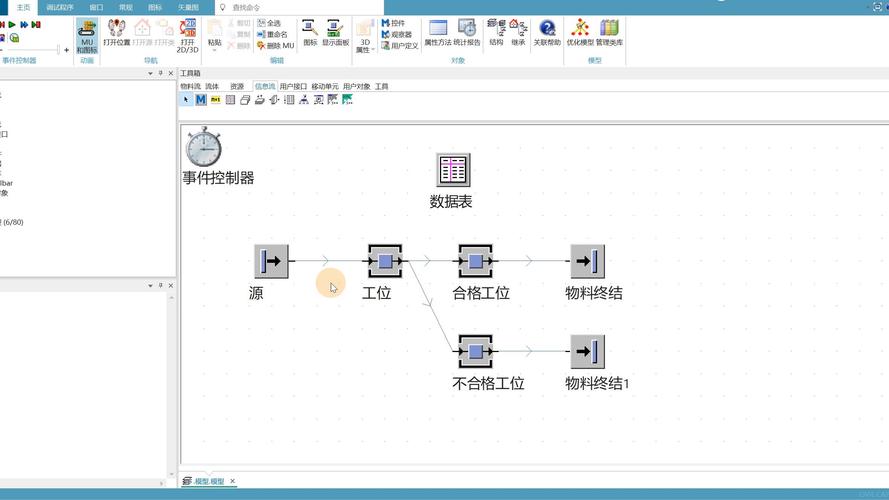Image resolution: width=889 pixels, height=500 pixels.
Task: Click 优化模型 optimize model icon
Action: (580, 33)
